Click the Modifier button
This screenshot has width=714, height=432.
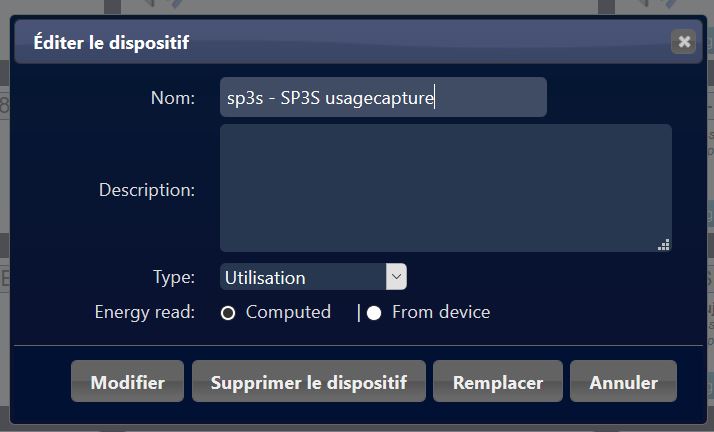coord(128,381)
